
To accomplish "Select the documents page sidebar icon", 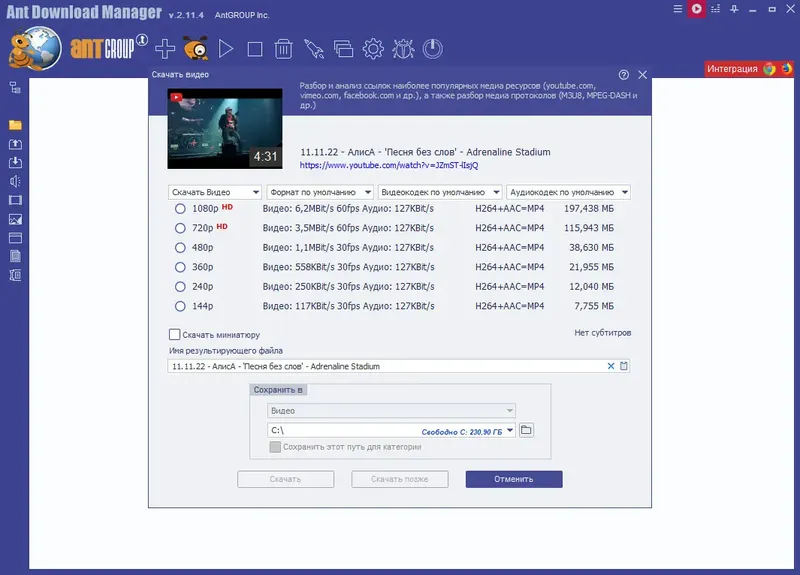I will tap(15, 256).
